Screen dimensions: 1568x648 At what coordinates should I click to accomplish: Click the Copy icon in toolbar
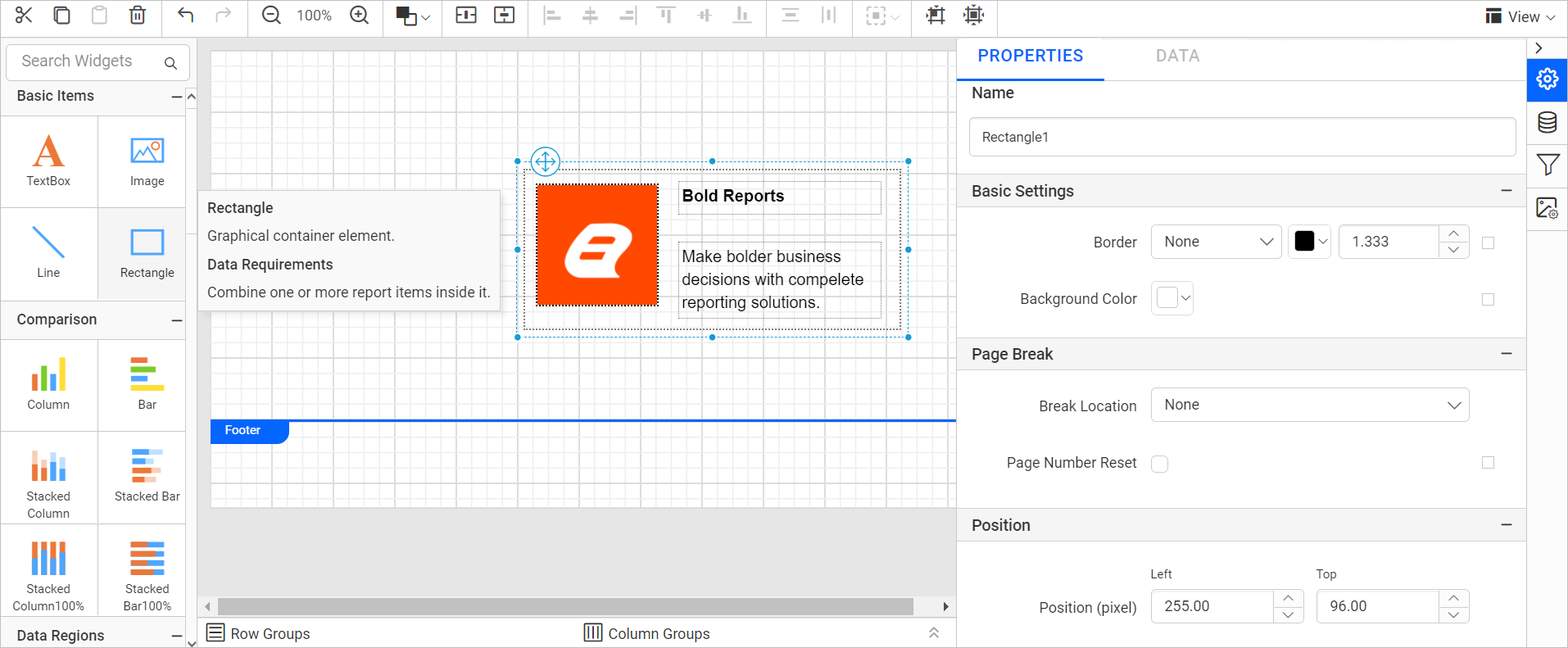click(x=61, y=16)
